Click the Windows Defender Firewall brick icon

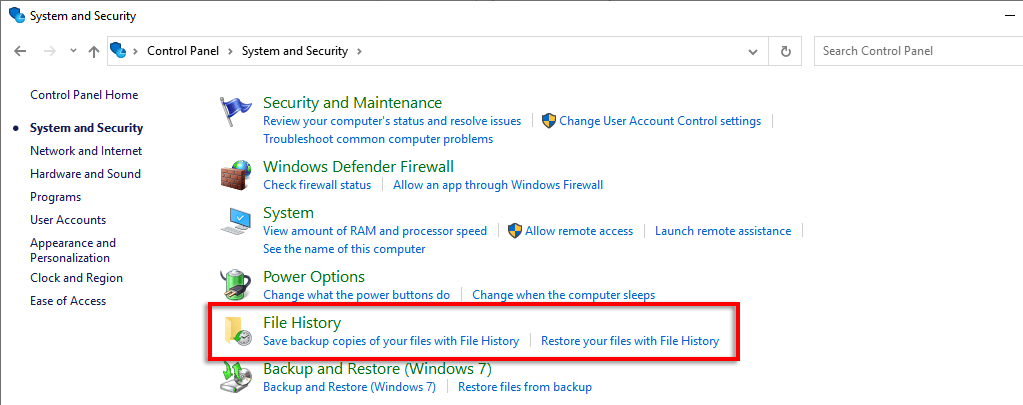click(236, 175)
